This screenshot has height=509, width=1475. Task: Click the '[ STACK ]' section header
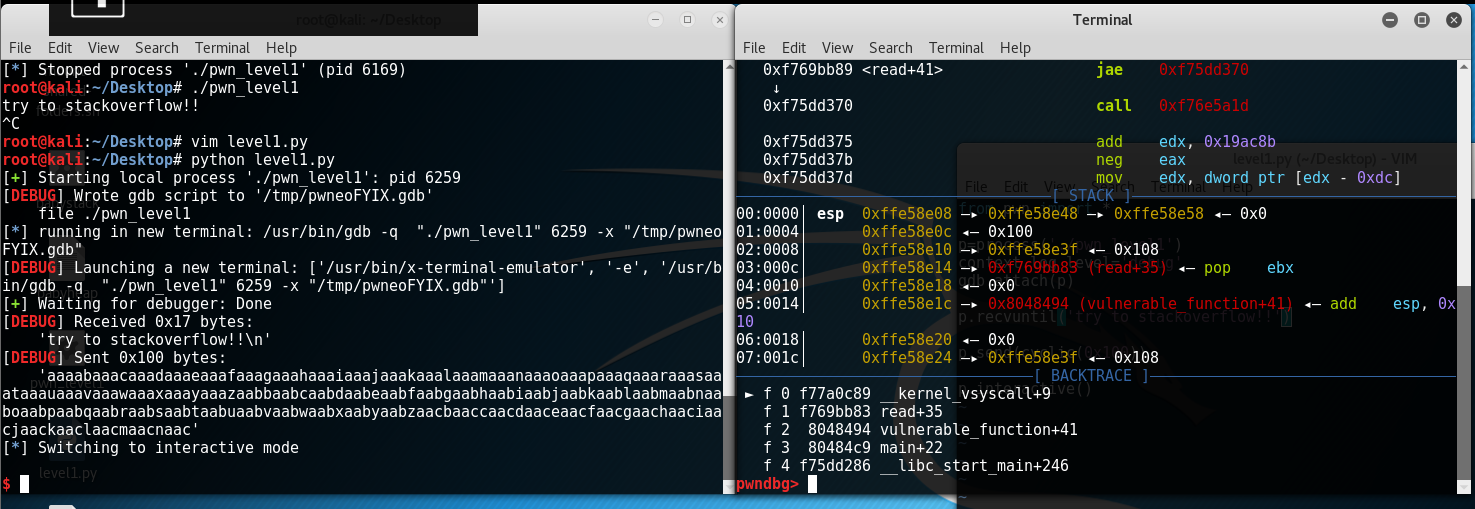click(1092, 196)
